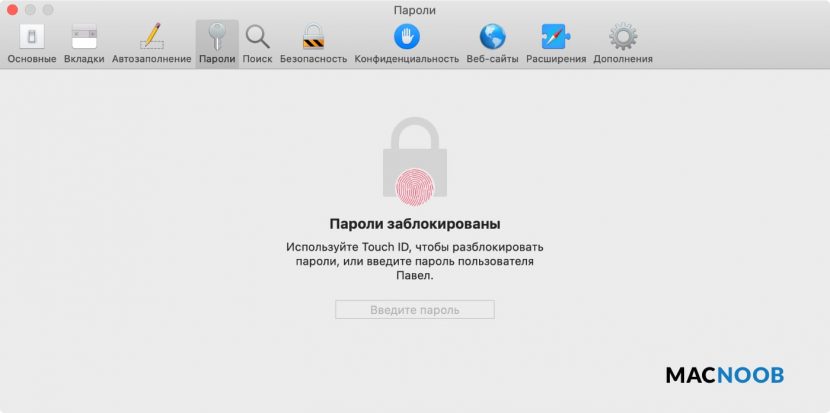Viewport: 830px width, 413px height.
Task: Click the Пароли window title text
Action: pyautogui.click(x=414, y=11)
